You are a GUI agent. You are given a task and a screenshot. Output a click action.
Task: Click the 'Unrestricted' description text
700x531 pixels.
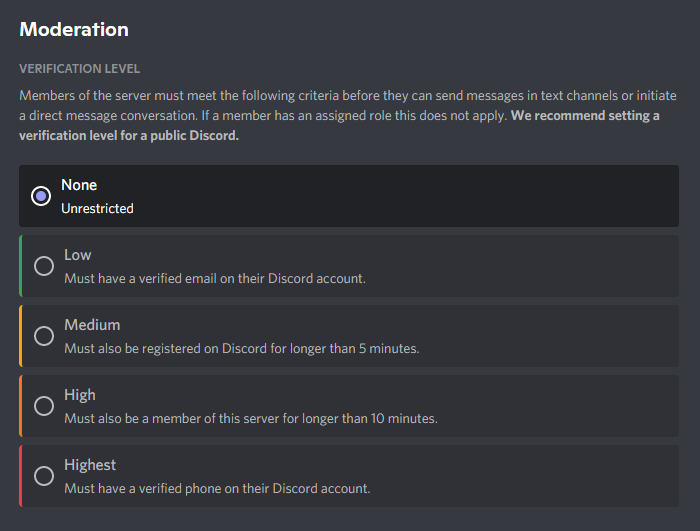pos(97,209)
